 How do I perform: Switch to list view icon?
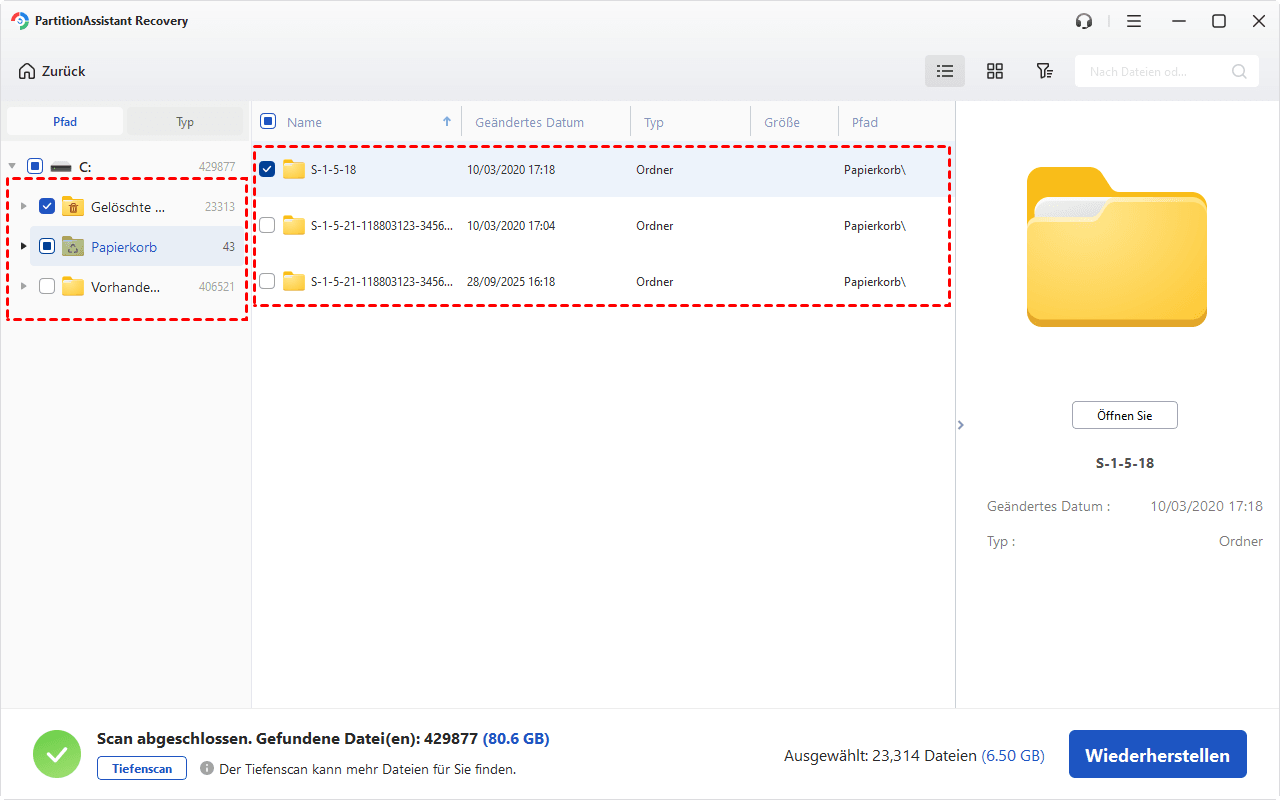pyautogui.click(x=944, y=71)
